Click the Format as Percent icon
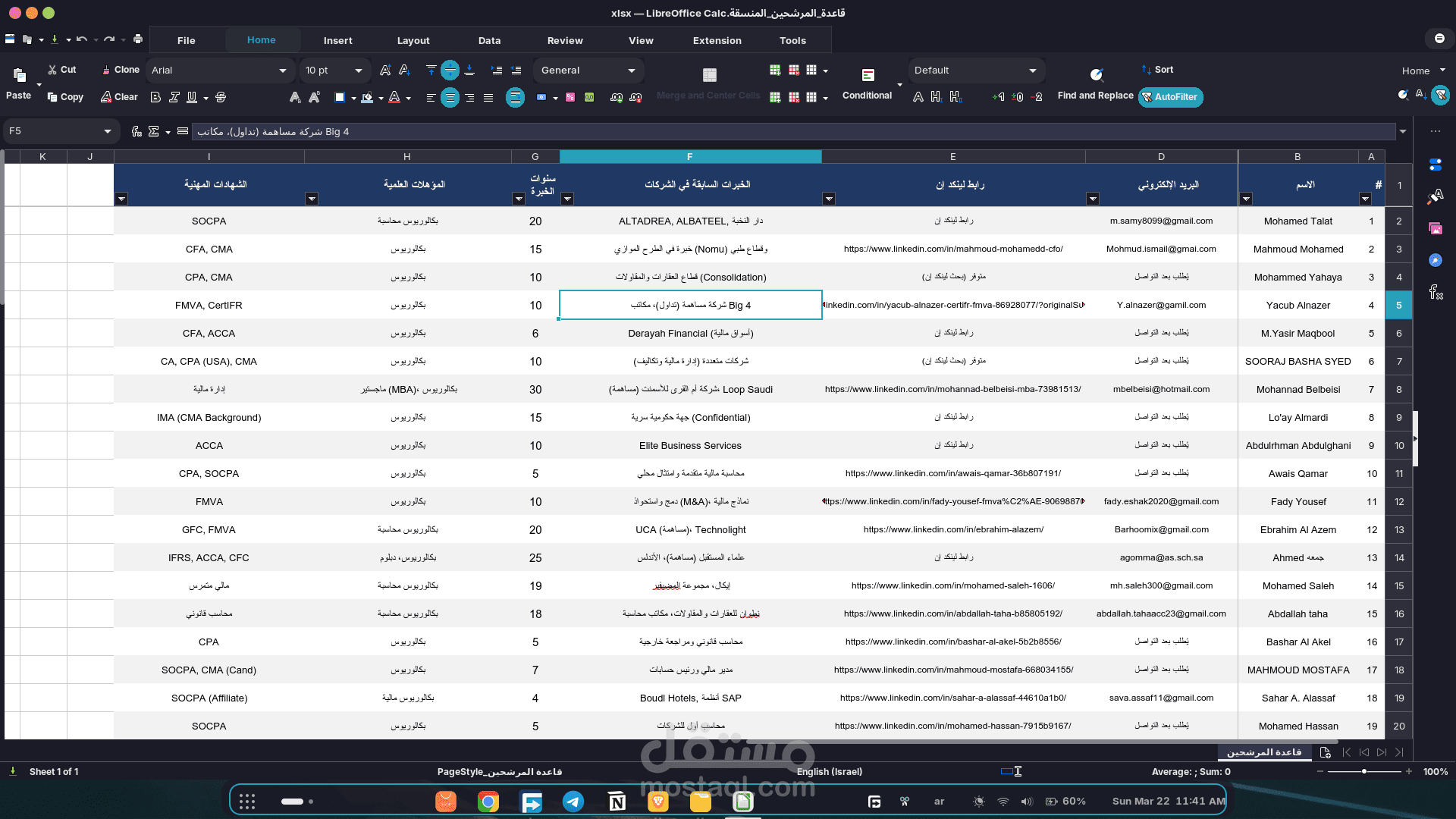This screenshot has height=819, width=1456. click(x=570, y=97)
